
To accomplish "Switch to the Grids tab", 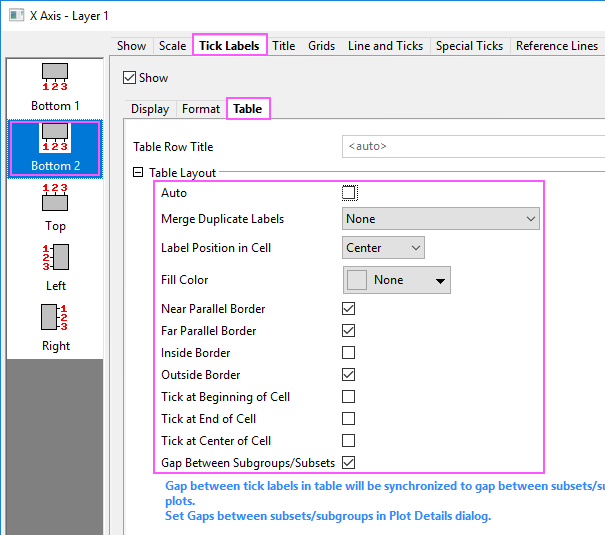I will point(321,46).
